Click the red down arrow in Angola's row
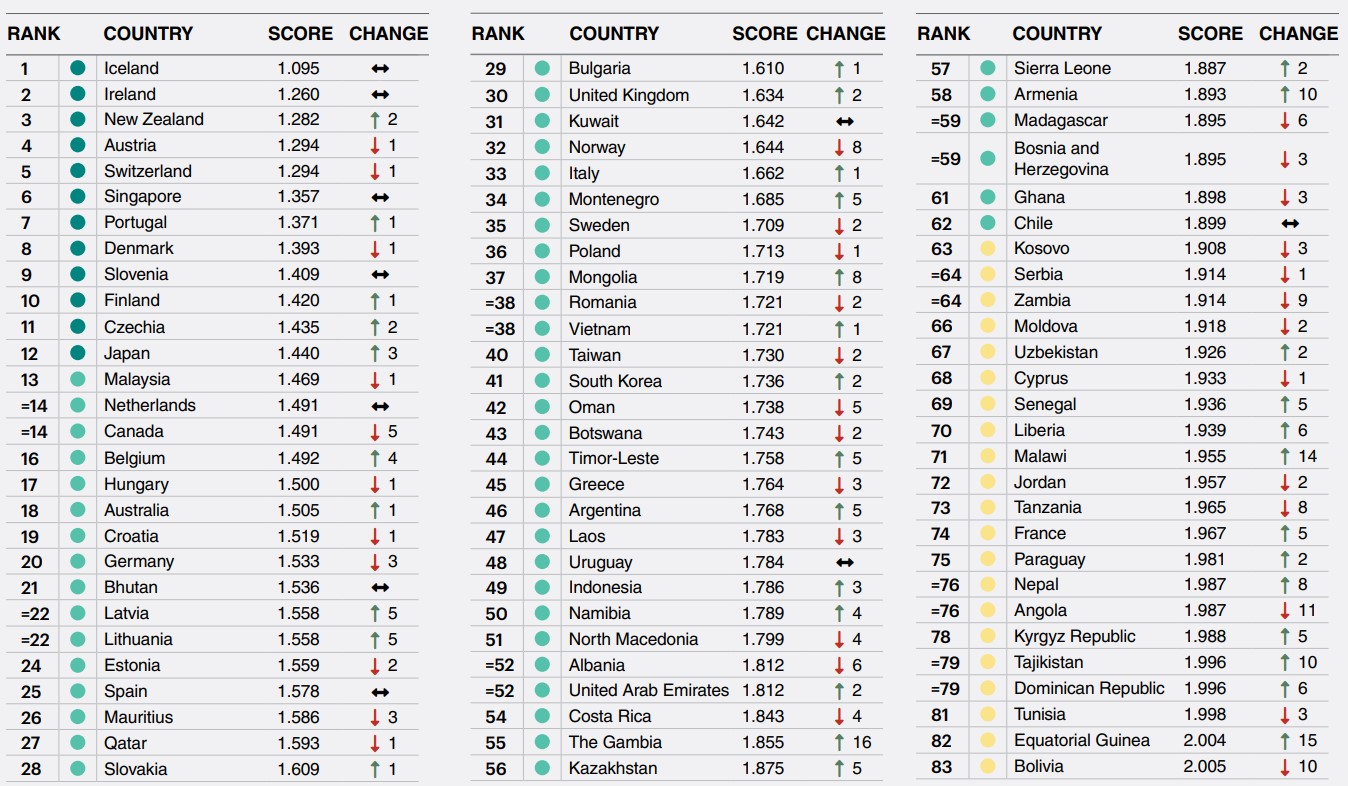 1284,610
